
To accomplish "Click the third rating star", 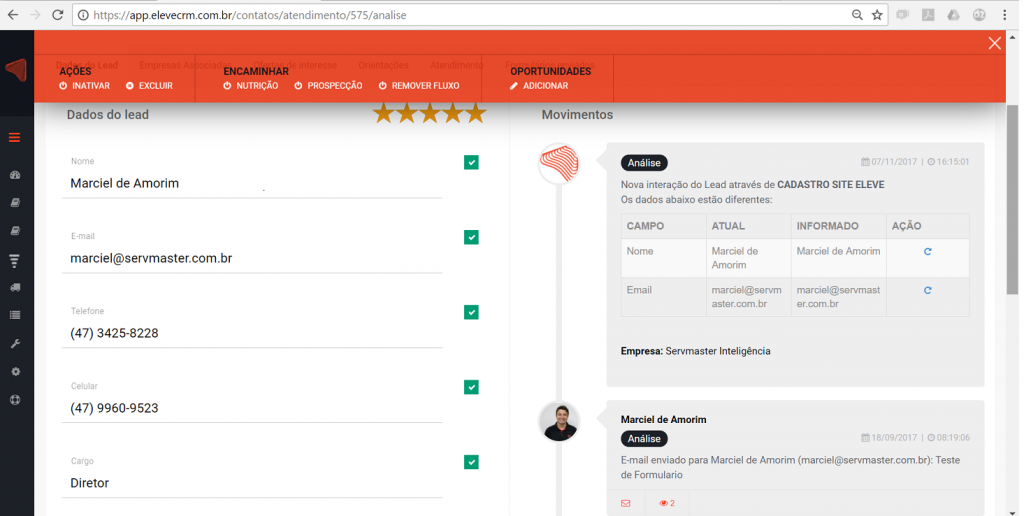I will point(430,114).
